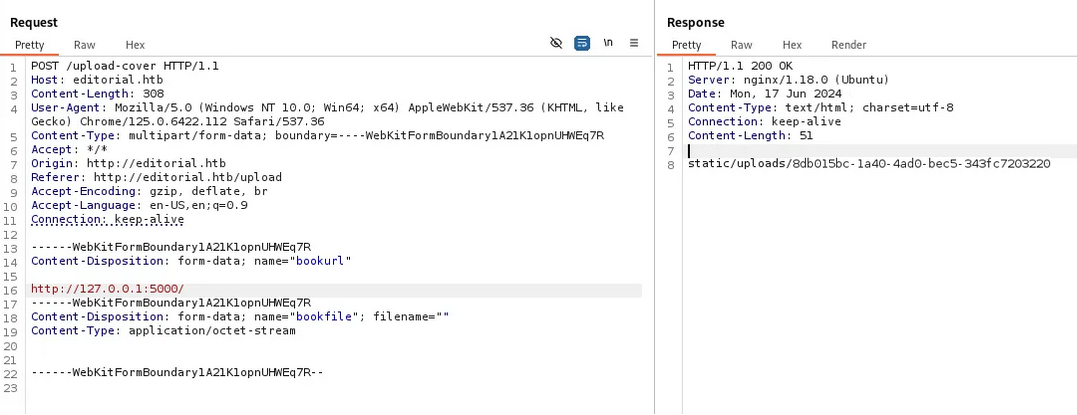Click the 'Accept-Language: en-US,en;q=0.9' line
Screen dimensions: 1077x415
coord(139,205)
